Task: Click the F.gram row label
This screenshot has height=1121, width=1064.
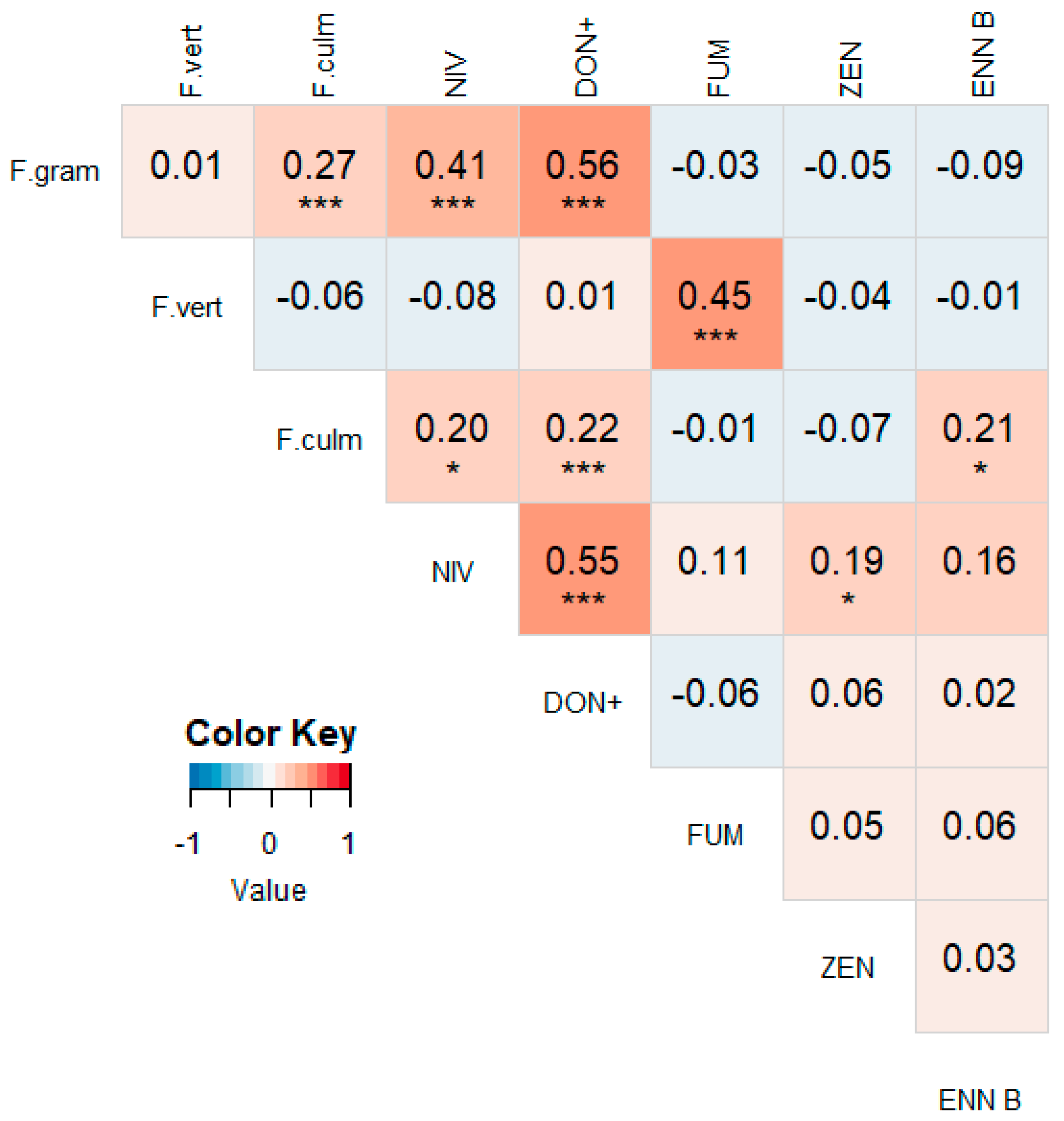Action: click(x=55, y=171)
